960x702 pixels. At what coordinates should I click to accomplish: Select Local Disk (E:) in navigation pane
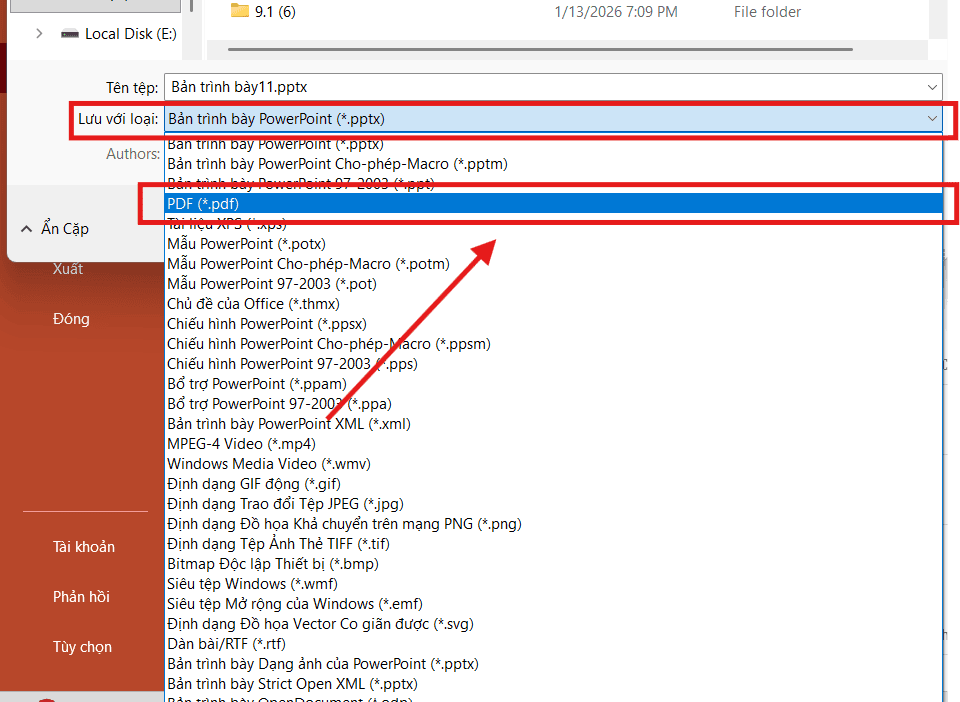point(131,34)
